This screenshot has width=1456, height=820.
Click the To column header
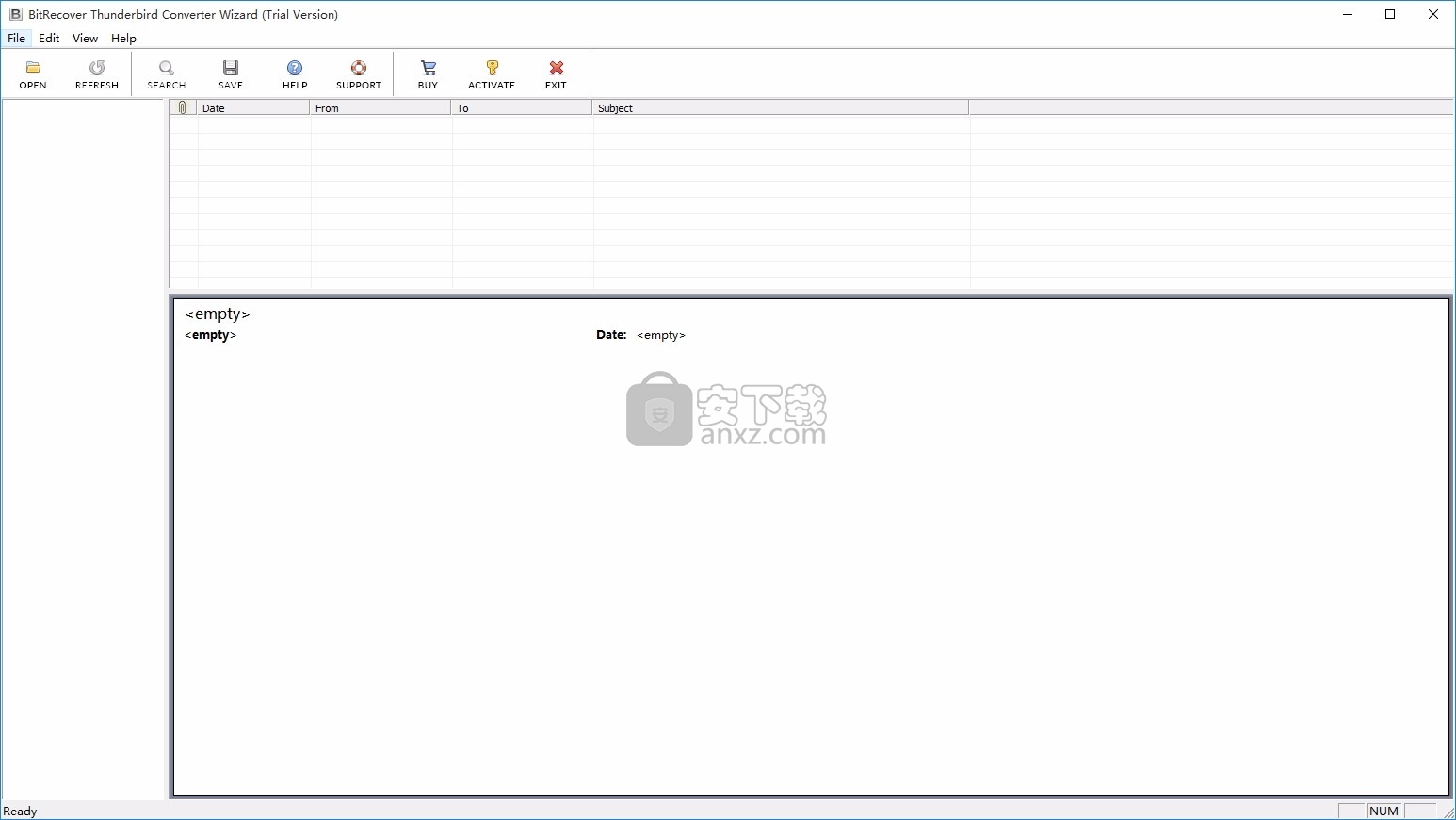(521, 108)
